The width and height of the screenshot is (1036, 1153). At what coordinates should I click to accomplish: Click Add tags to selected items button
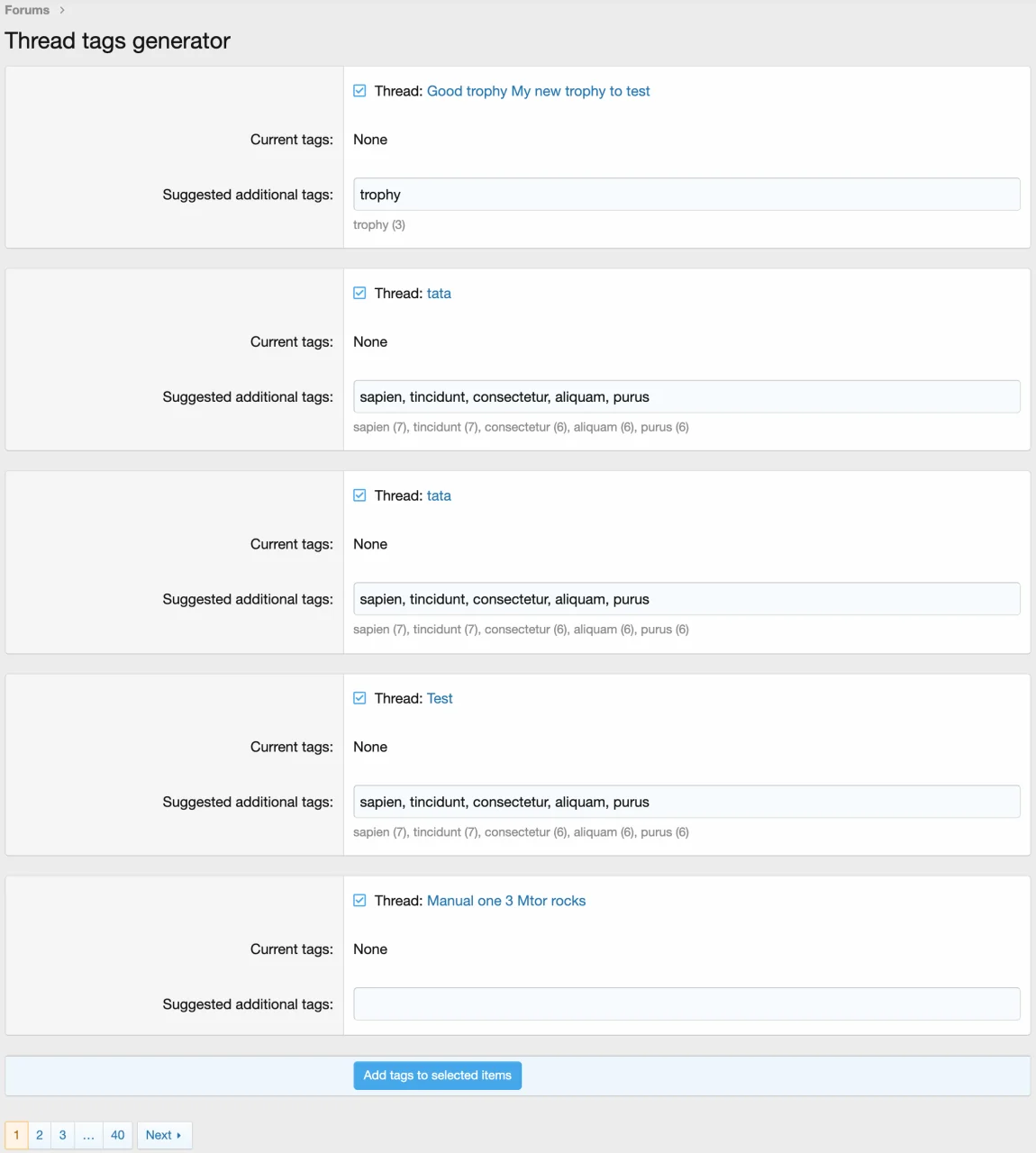click(437, 1076)
